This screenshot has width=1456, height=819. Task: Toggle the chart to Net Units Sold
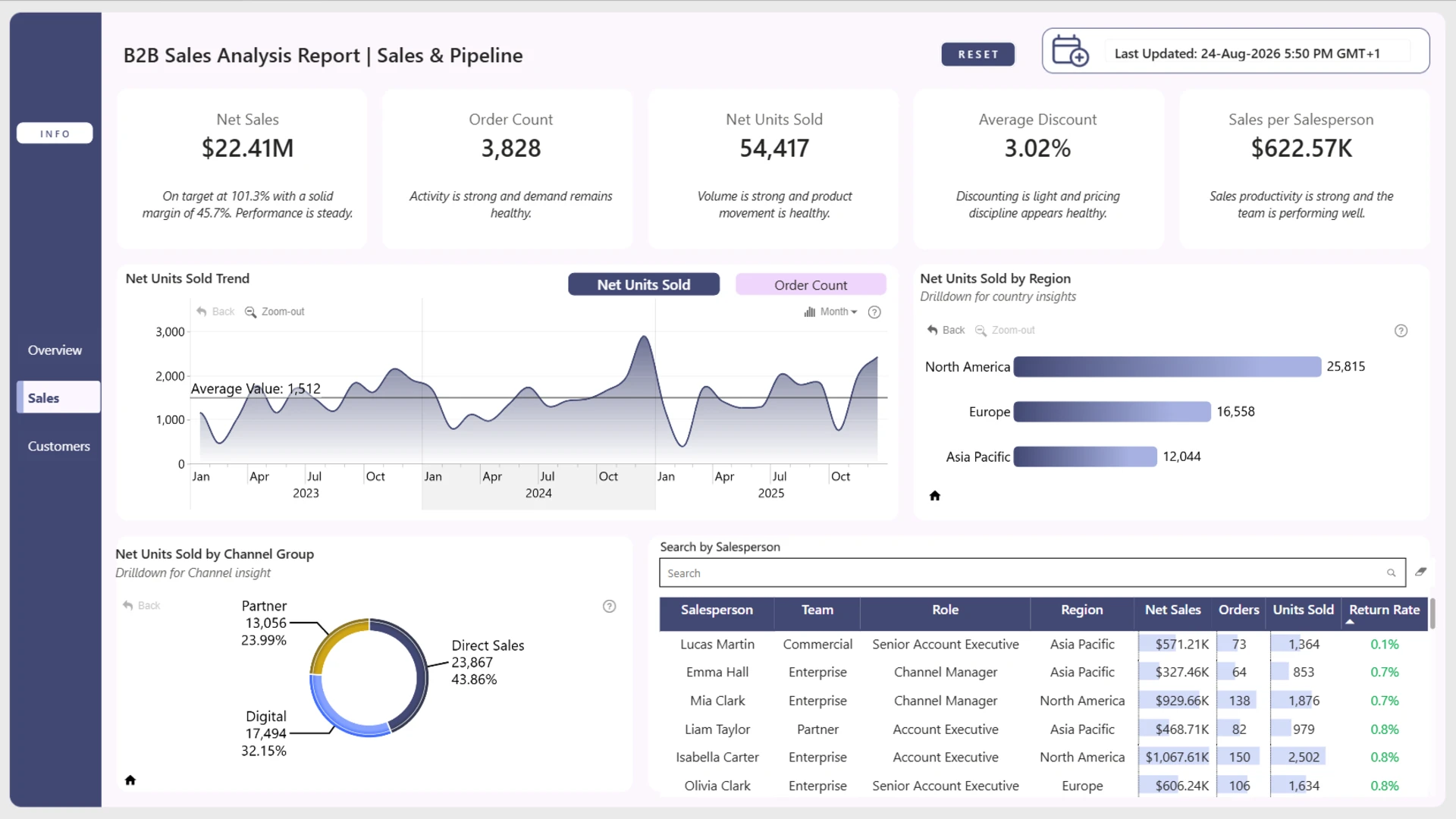pos(644,284)
